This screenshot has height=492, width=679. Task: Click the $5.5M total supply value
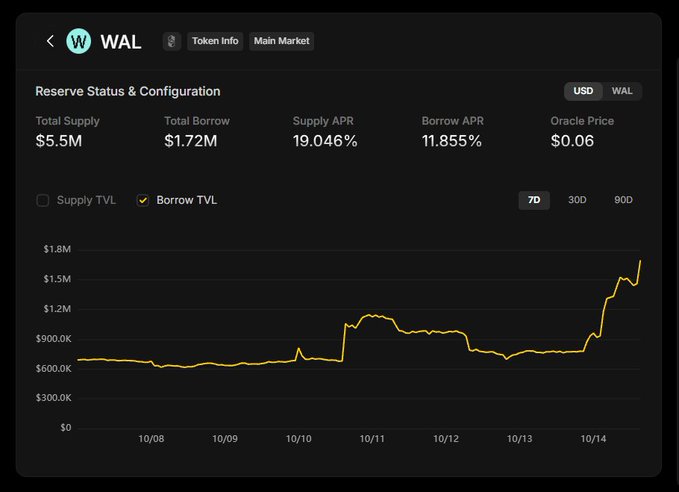tap(59, 141)
